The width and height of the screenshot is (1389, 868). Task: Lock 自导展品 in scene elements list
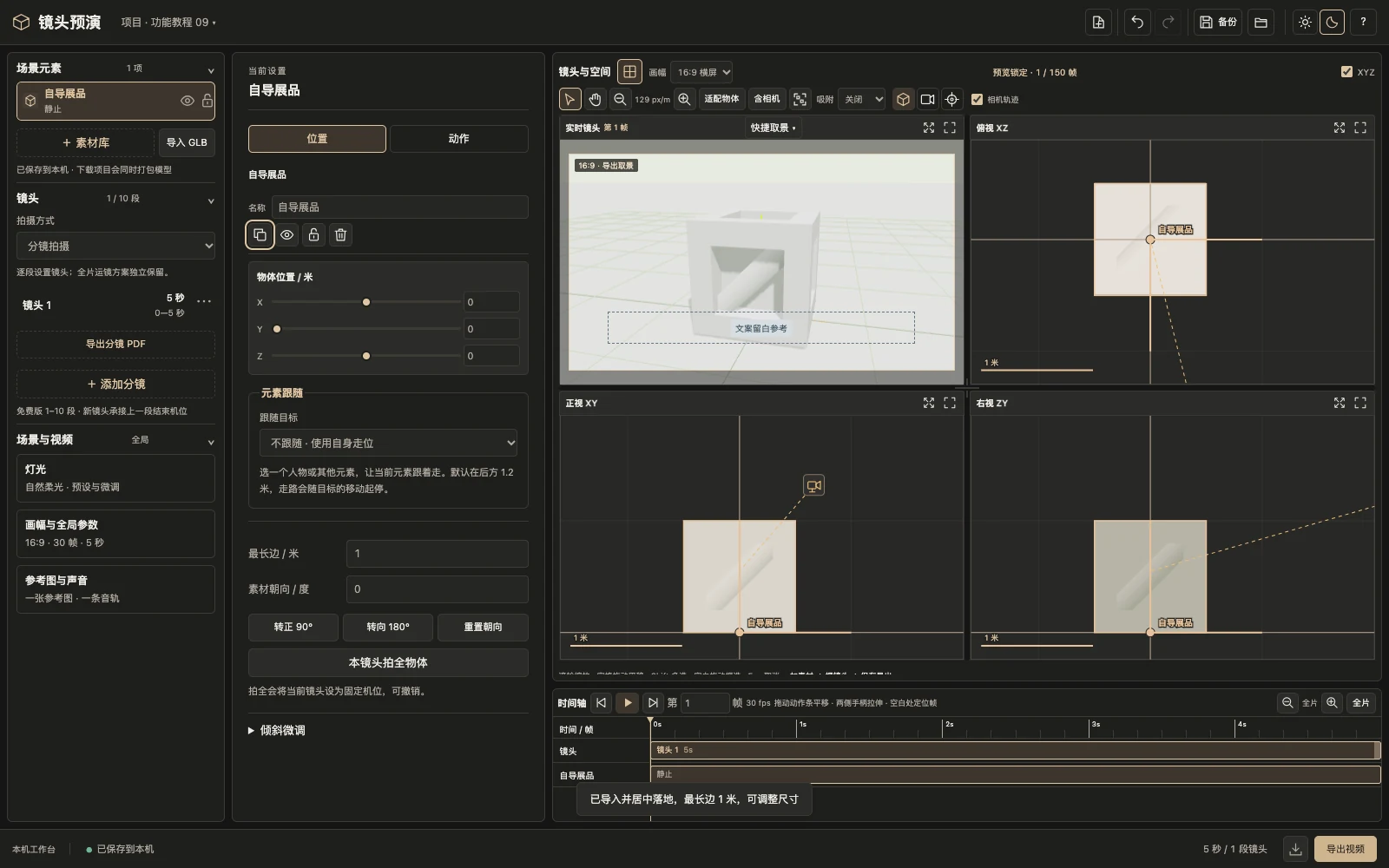[207, 101]
